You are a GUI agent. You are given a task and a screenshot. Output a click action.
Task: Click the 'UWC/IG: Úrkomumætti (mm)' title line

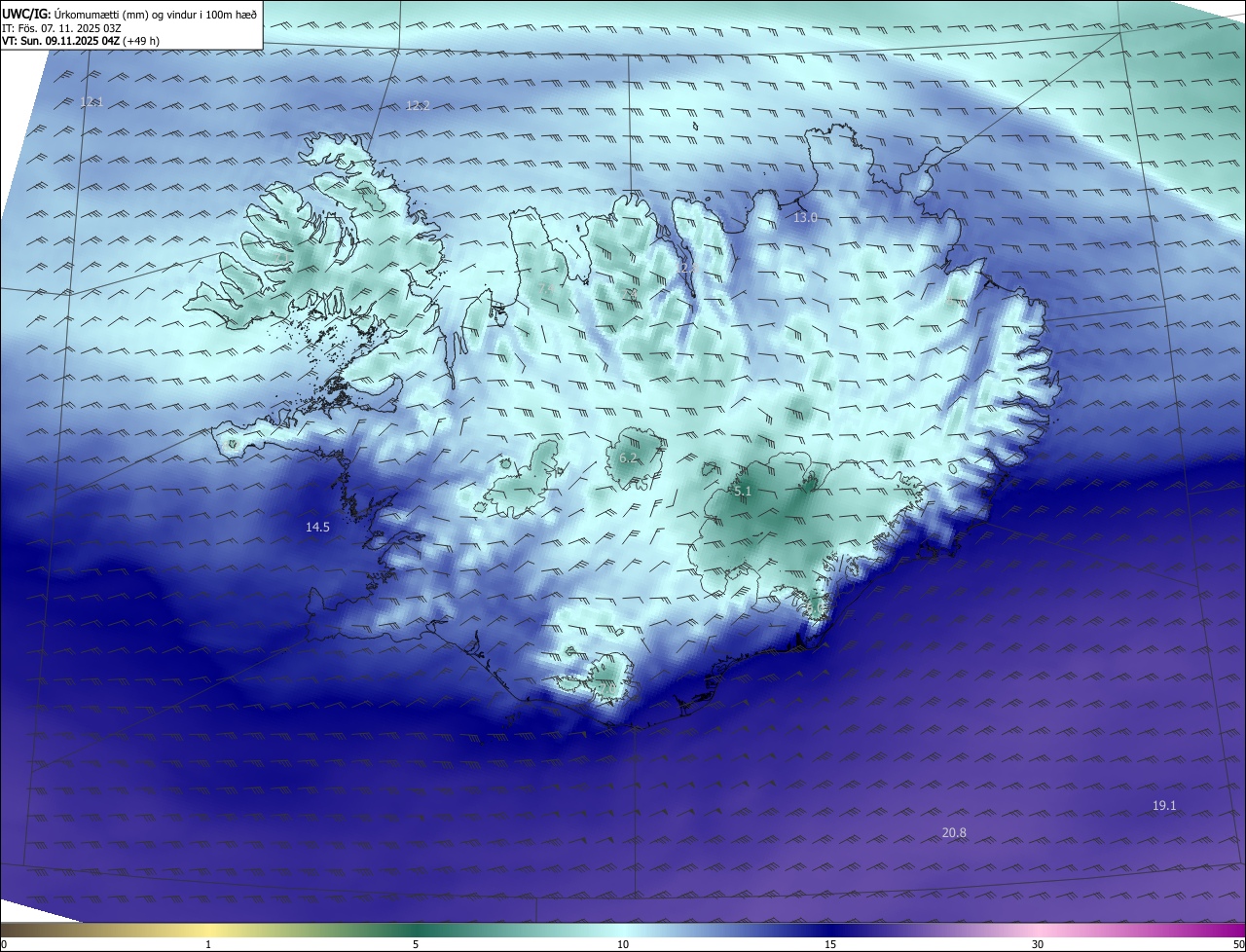pyautogui.click(x=129, y=14)
